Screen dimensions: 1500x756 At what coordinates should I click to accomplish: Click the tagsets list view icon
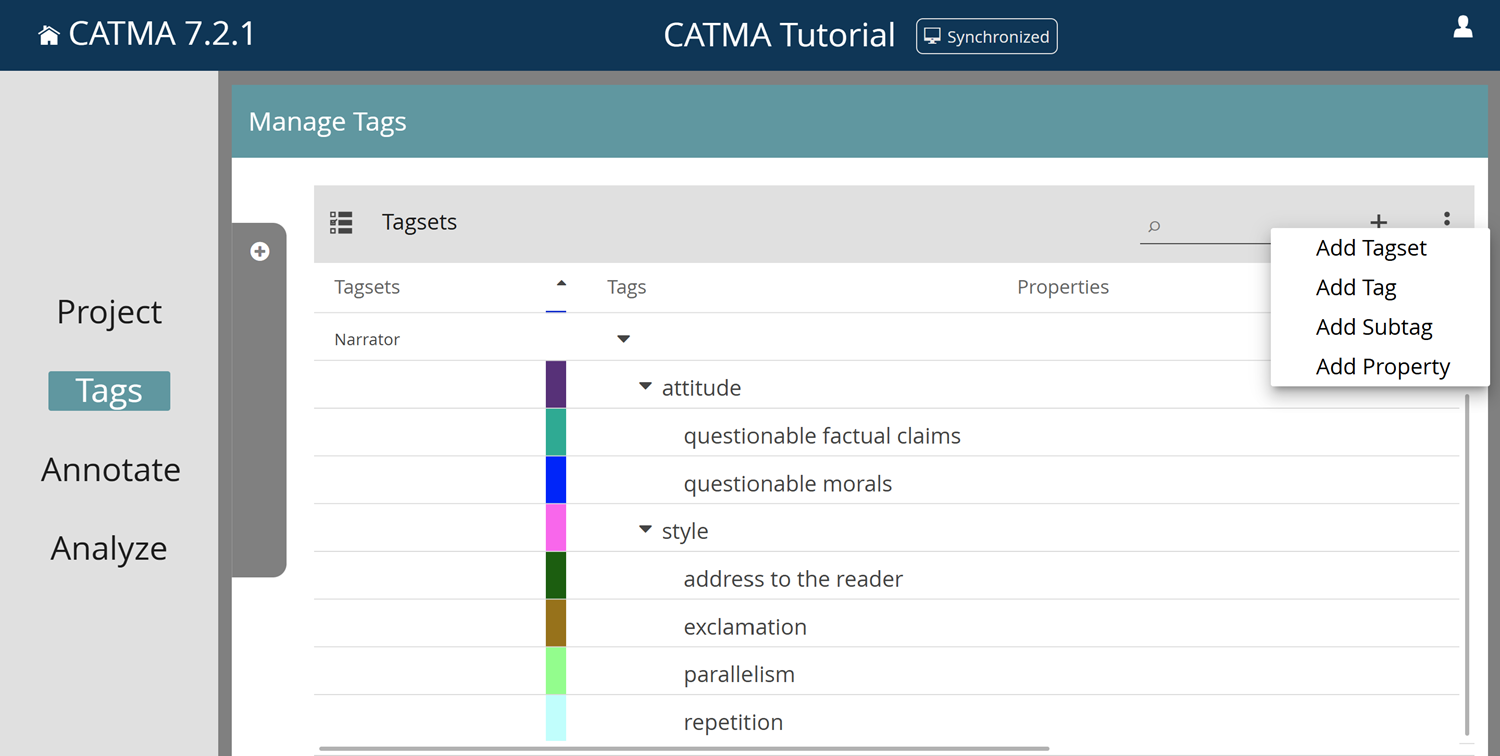pyautogui.click(x=341, y=222)
